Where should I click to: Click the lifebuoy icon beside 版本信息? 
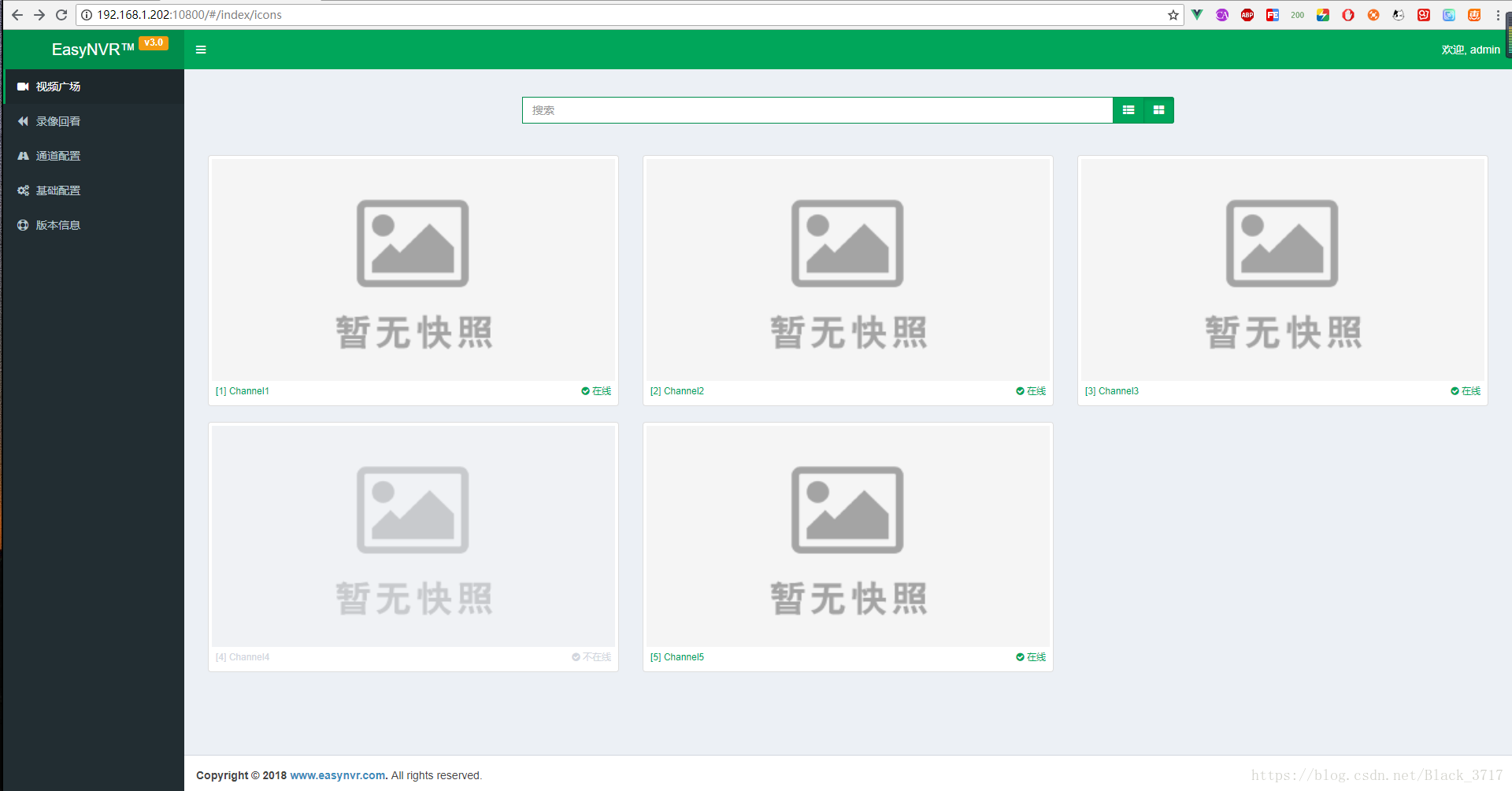point(23,225)
